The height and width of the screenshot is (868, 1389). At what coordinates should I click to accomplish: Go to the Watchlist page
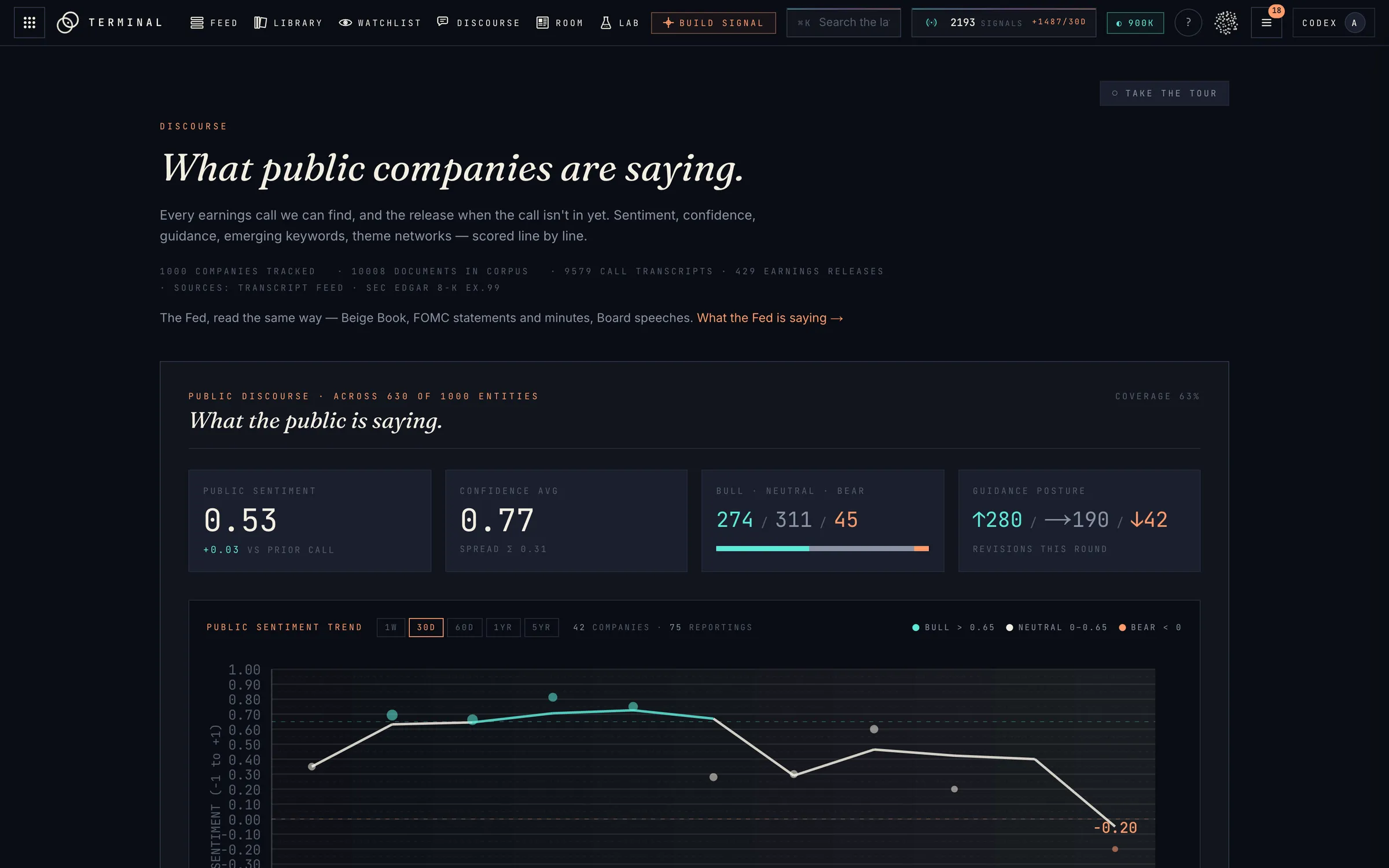pos(380,23)
